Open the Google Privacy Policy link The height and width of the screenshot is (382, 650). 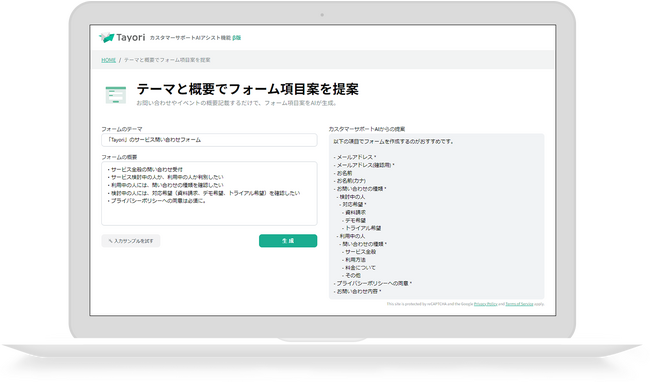pyautogui.click(x=485, y=304)
